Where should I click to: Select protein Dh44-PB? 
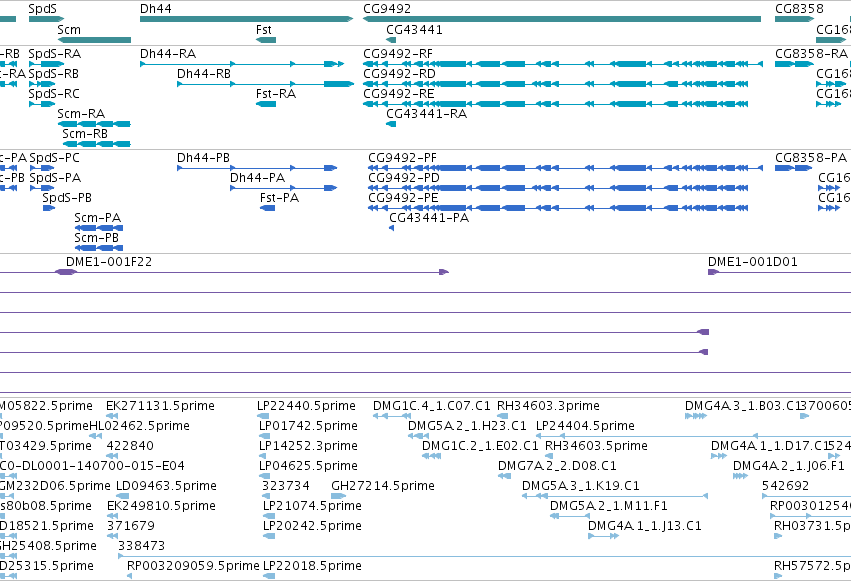pyautogui.click(x=257, y=168)
